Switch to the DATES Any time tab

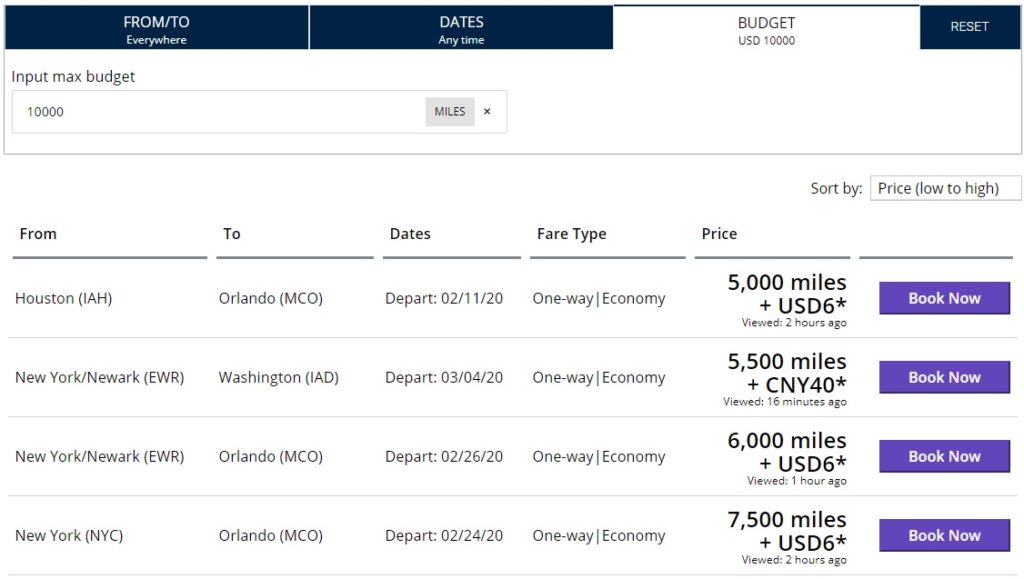[461, 29]
